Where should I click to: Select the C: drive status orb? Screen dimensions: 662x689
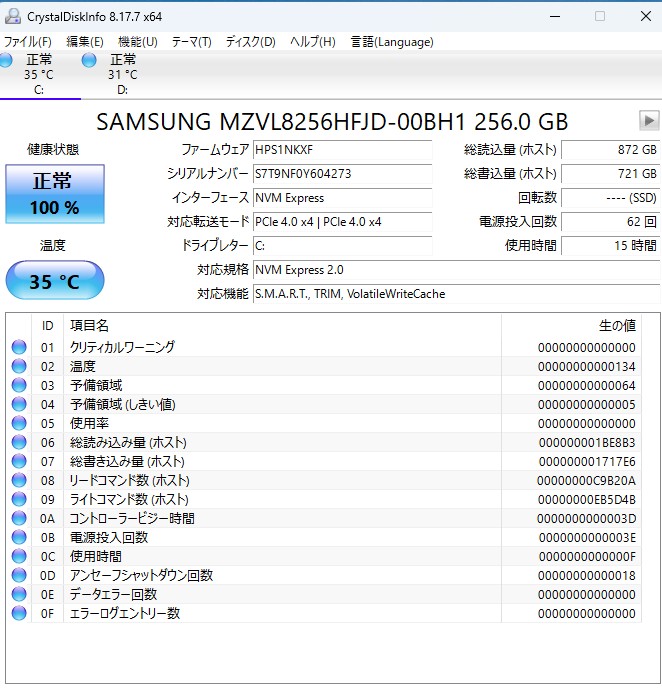click(x=6, y=61)
